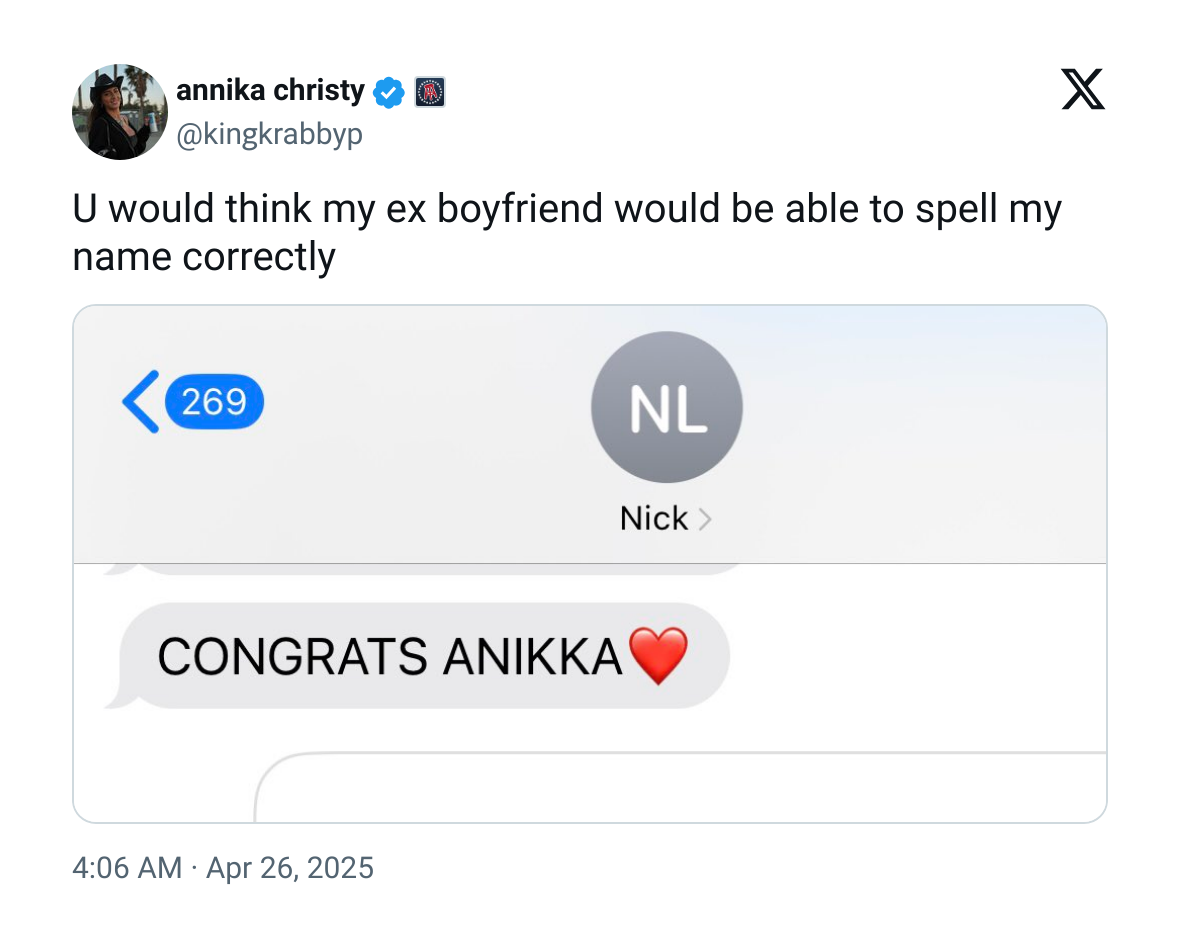Click the blank area right of the CONGRATS bubble
The height and width of the screenshot is (952, 1180).
[x=910, y=657]
